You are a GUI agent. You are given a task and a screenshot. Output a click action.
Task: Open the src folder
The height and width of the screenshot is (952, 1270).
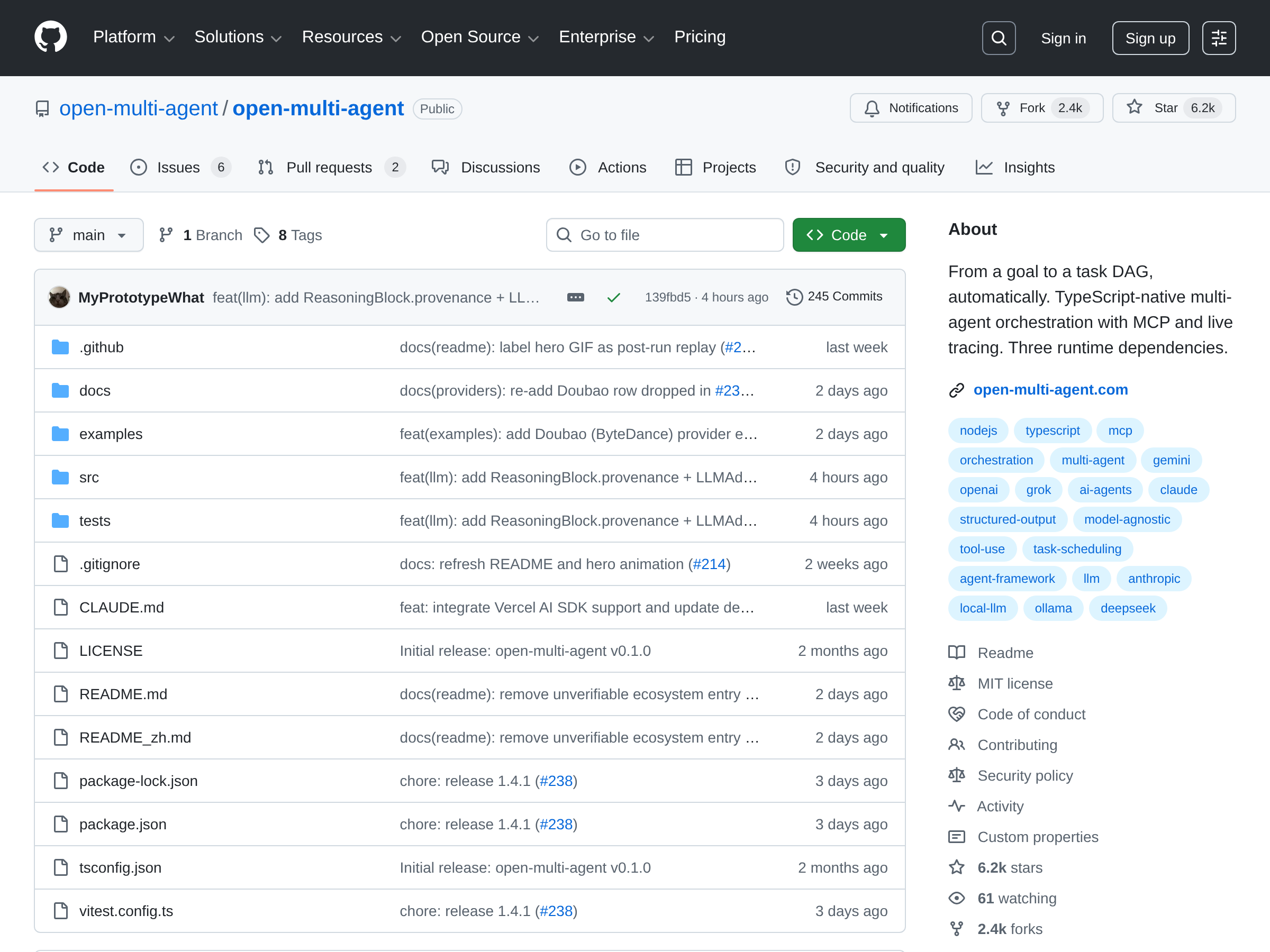89,478
